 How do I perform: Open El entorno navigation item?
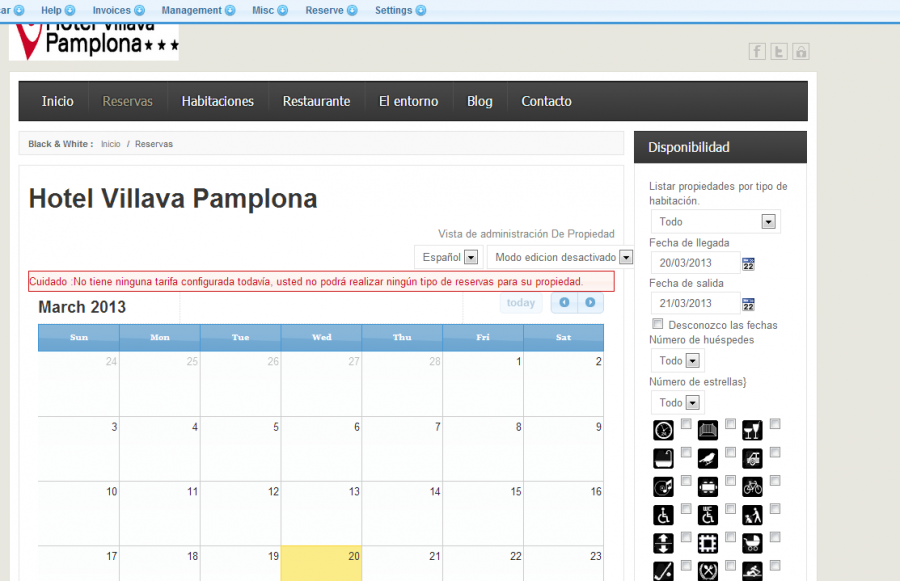[x=408, y=101]
